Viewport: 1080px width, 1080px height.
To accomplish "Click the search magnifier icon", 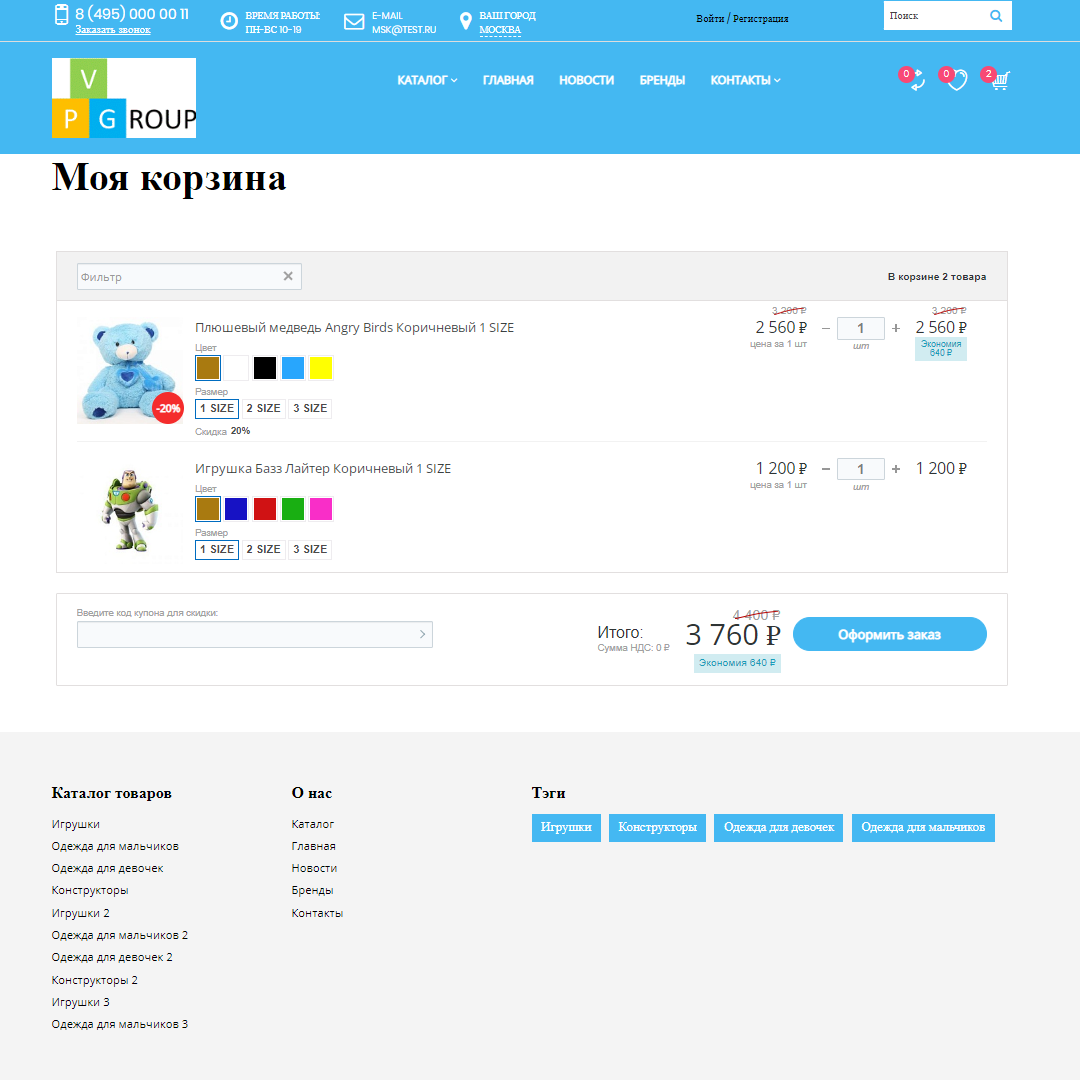I will pos(996,16).
